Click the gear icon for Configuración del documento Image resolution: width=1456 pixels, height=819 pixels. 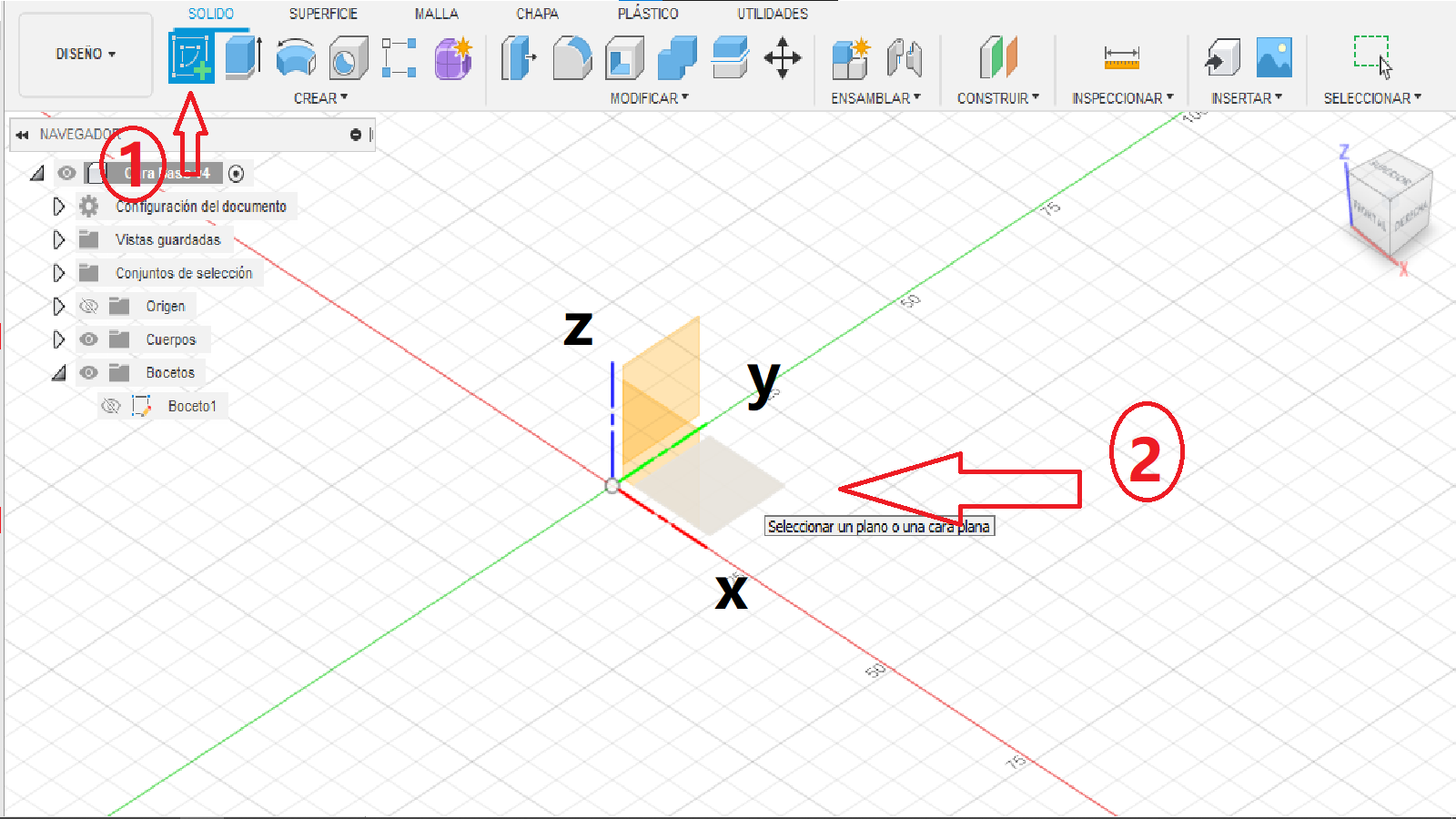pos(88,207)
